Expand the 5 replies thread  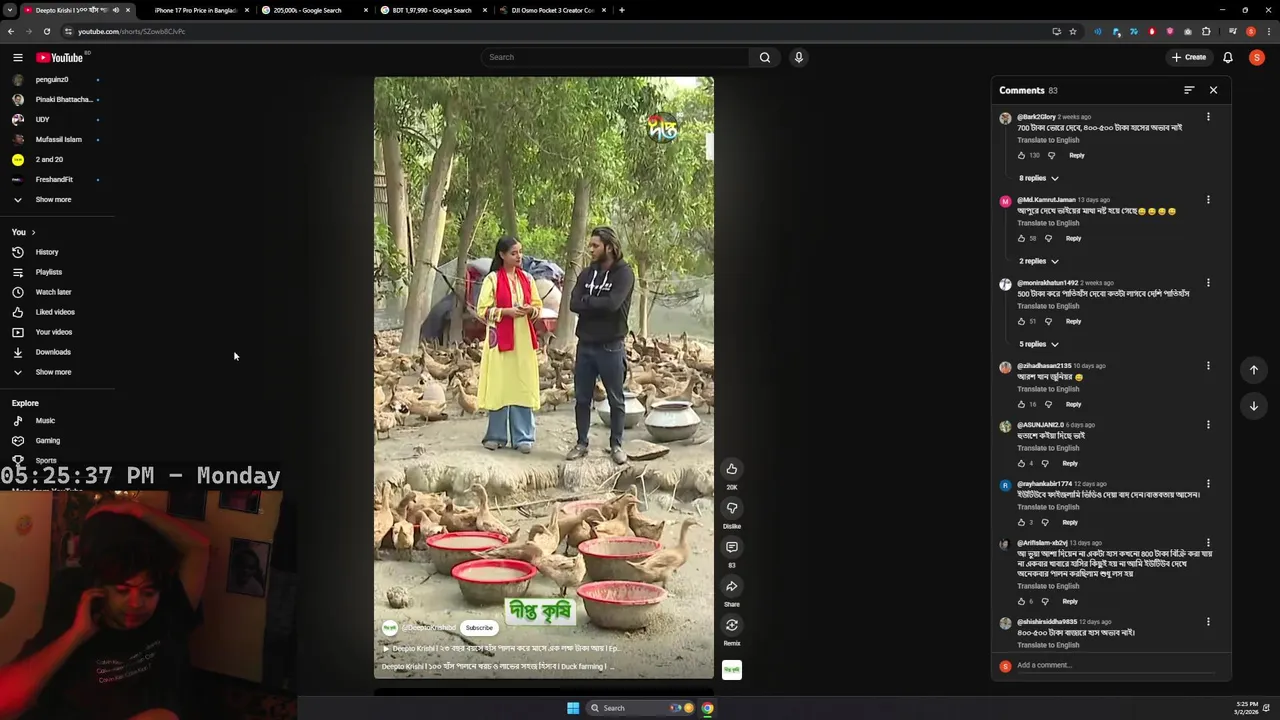[1038, 344]
